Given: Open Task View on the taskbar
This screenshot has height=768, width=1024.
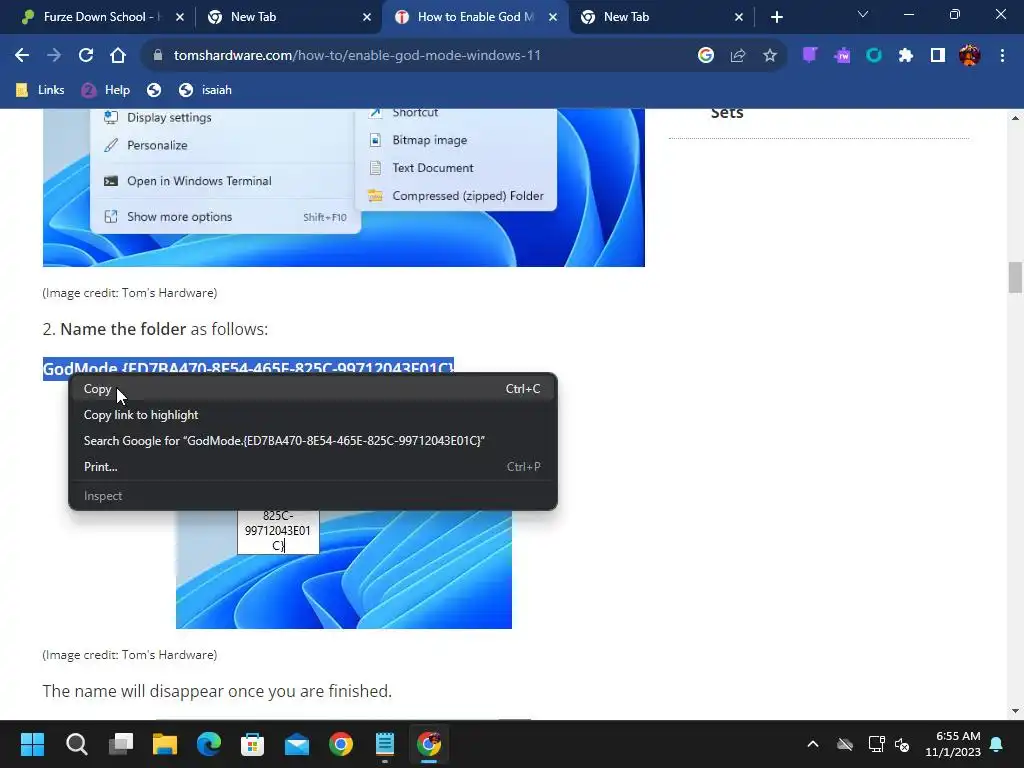Looking at the screenshot, I should (x=121, y=744).
